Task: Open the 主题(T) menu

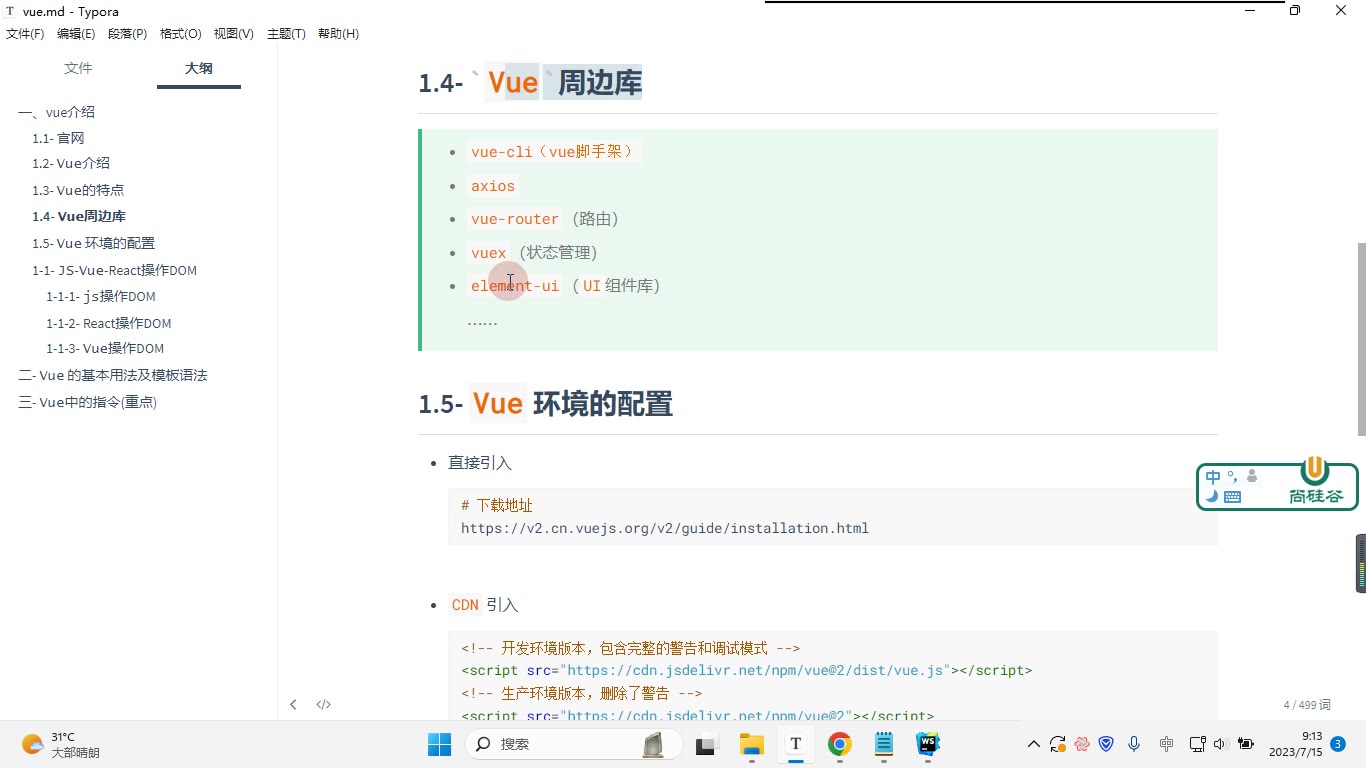Action: [x=286, y=34]
